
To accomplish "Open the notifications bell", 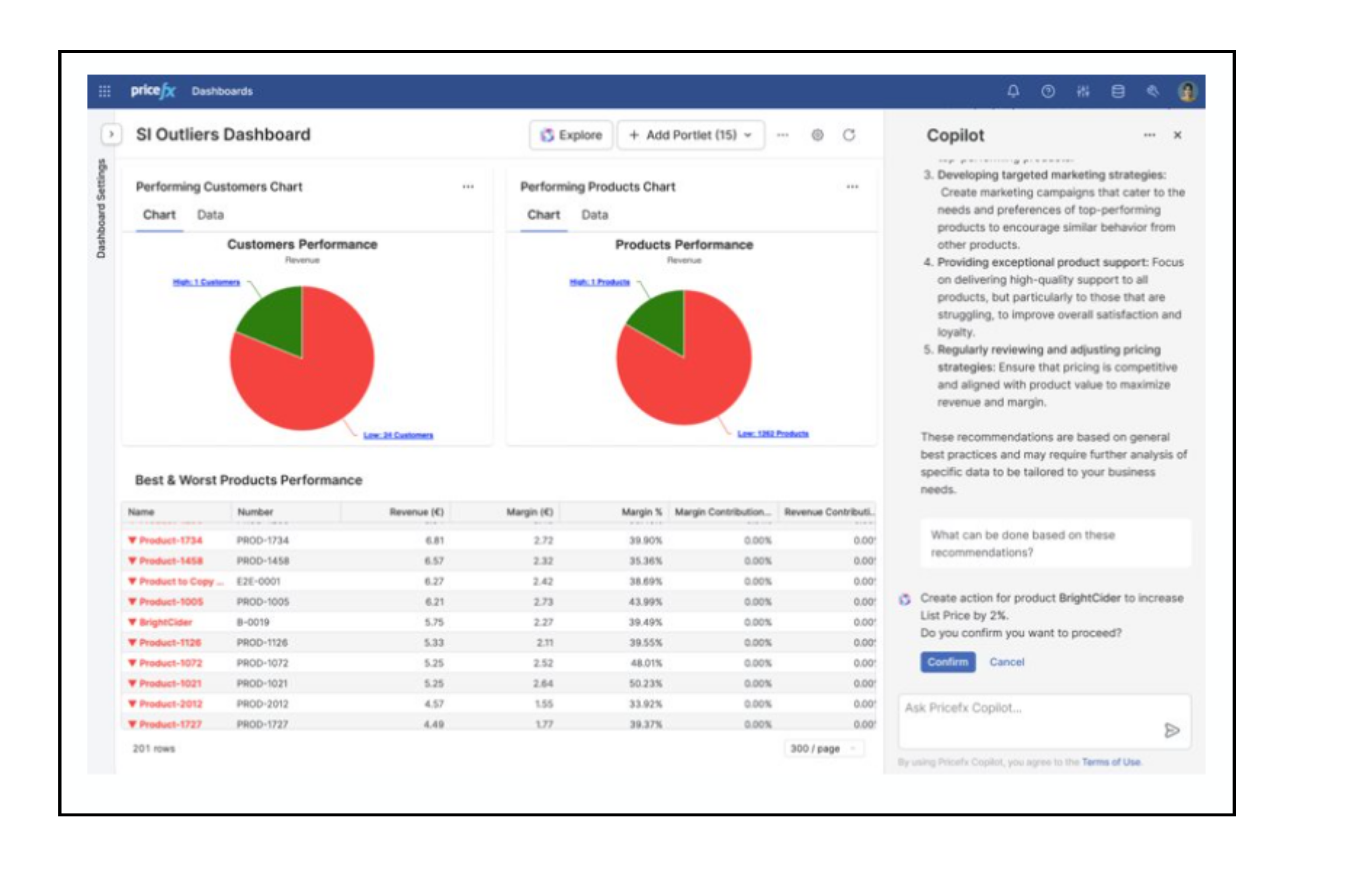I will tap(1013, 91).
